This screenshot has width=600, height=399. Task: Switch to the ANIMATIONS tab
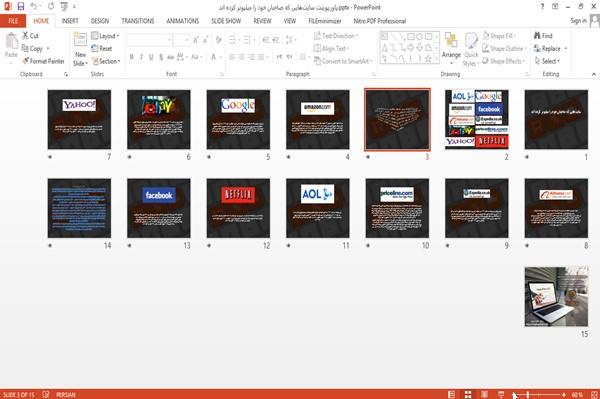click(183, 21)
